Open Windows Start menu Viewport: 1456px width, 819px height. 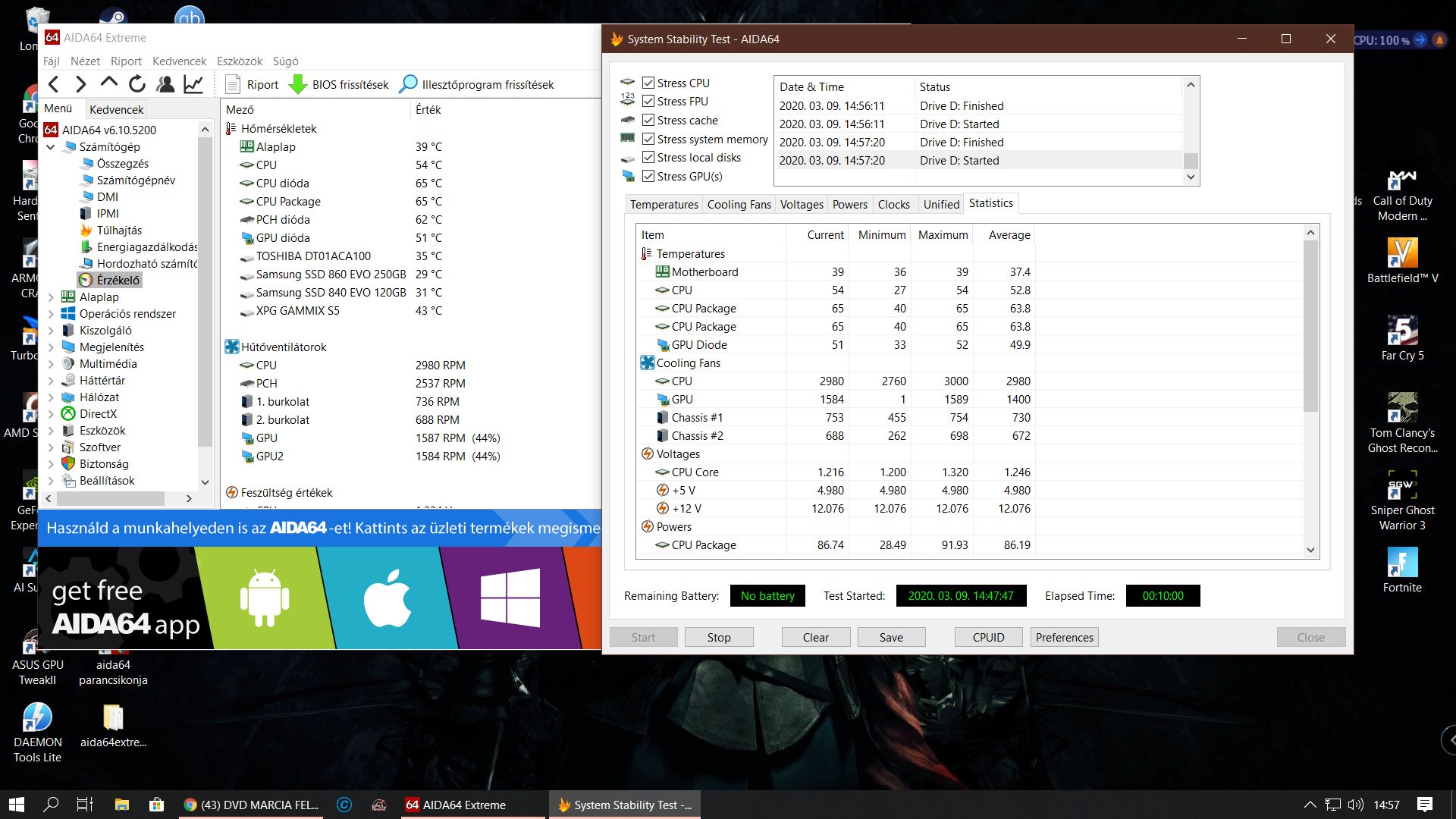click(16, 805)
